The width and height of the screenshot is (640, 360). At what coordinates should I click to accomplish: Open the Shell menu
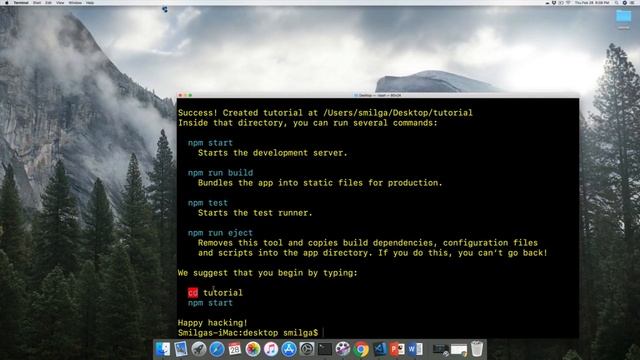(37, 2)
